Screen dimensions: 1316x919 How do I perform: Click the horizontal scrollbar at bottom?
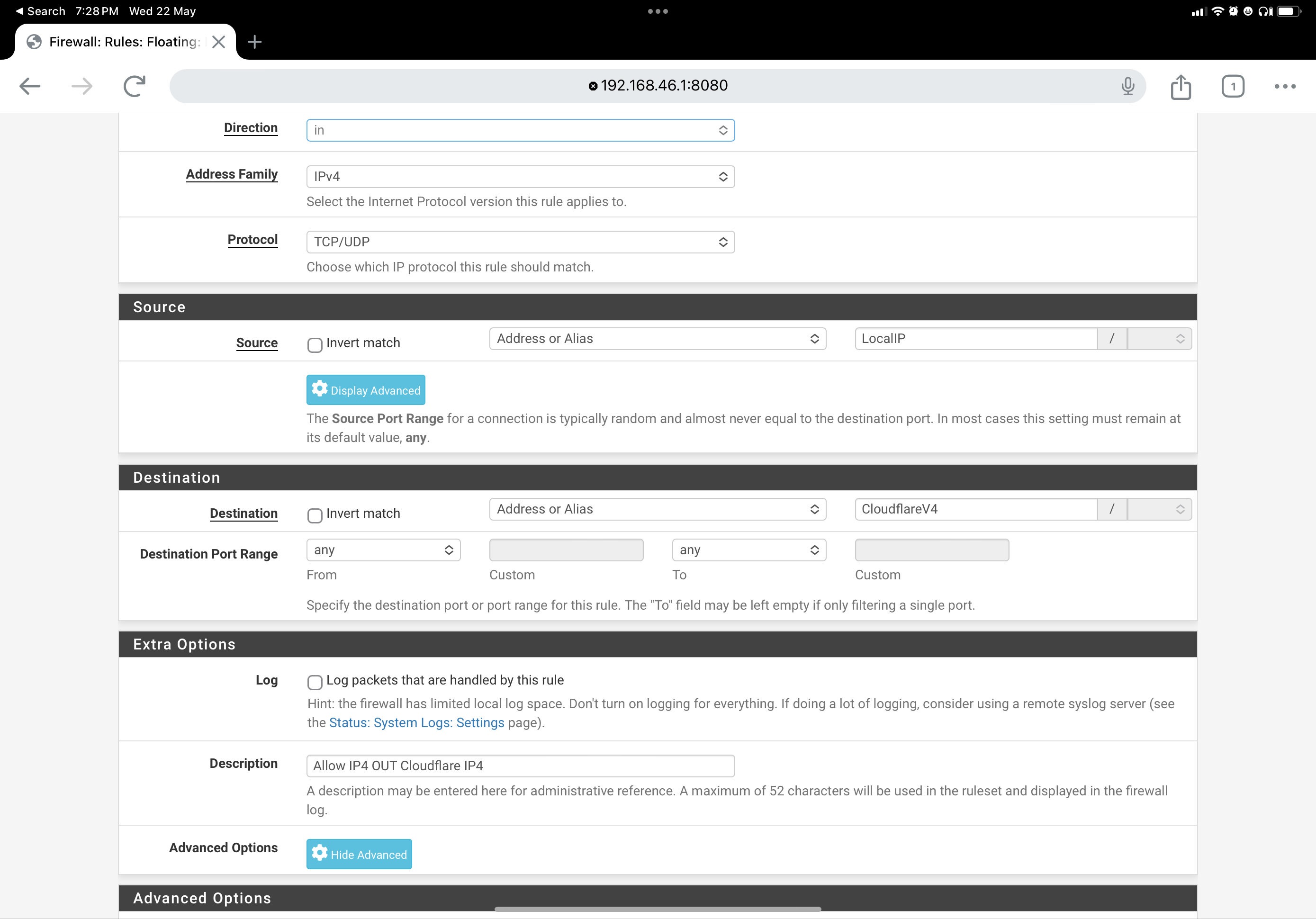click(658, 909)
